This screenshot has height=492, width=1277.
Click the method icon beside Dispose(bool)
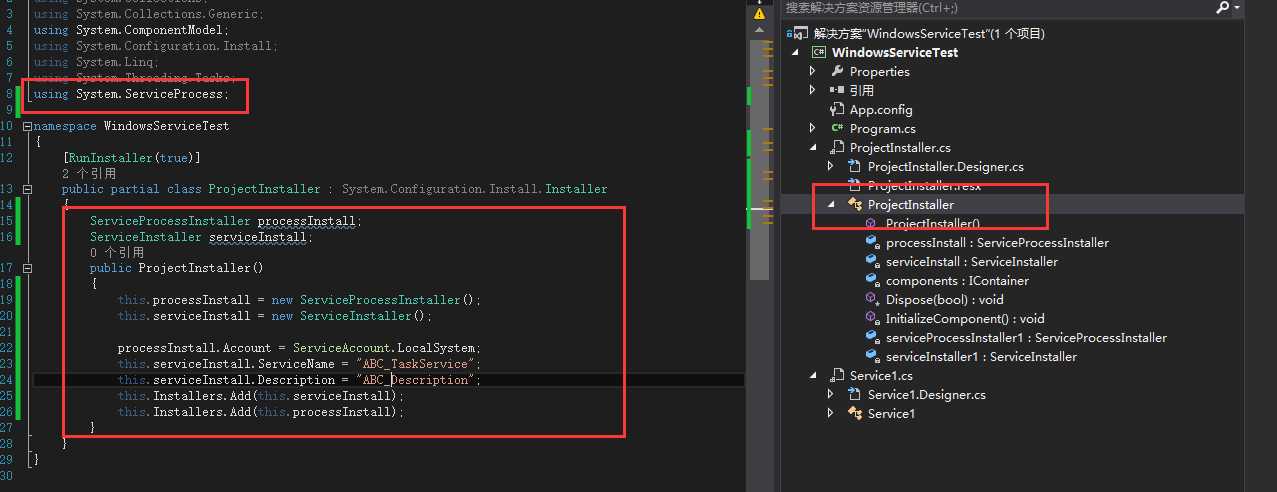(x=873, y=299)
